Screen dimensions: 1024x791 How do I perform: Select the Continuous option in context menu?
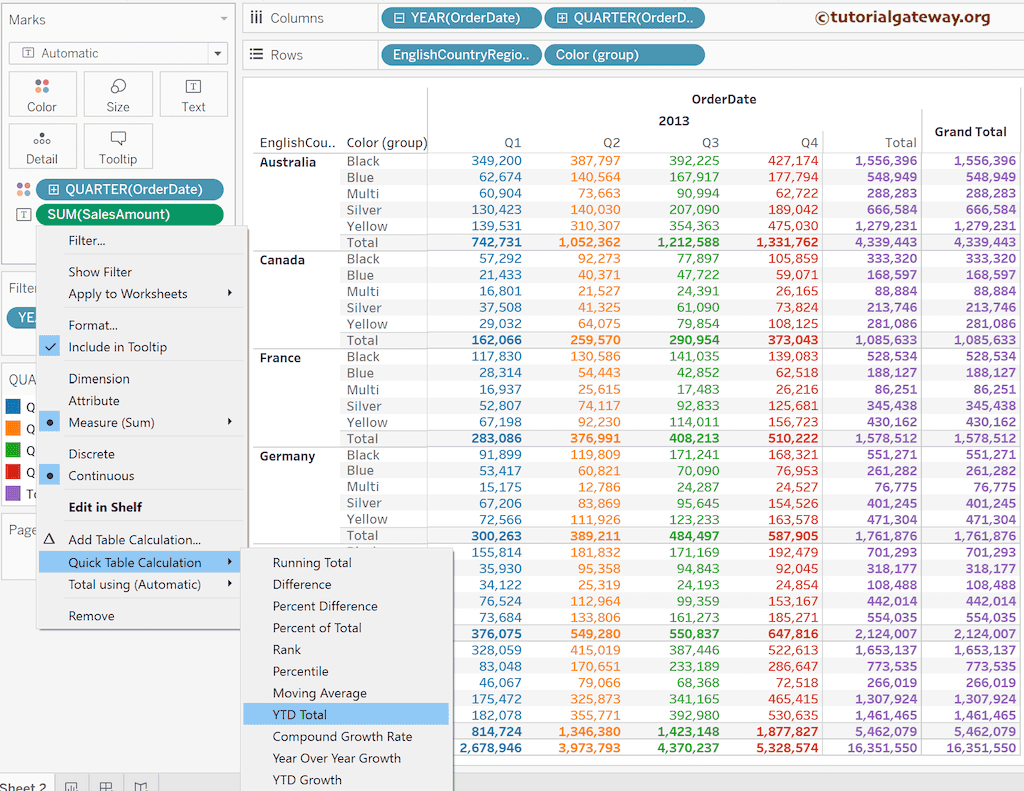coord(101,476)
